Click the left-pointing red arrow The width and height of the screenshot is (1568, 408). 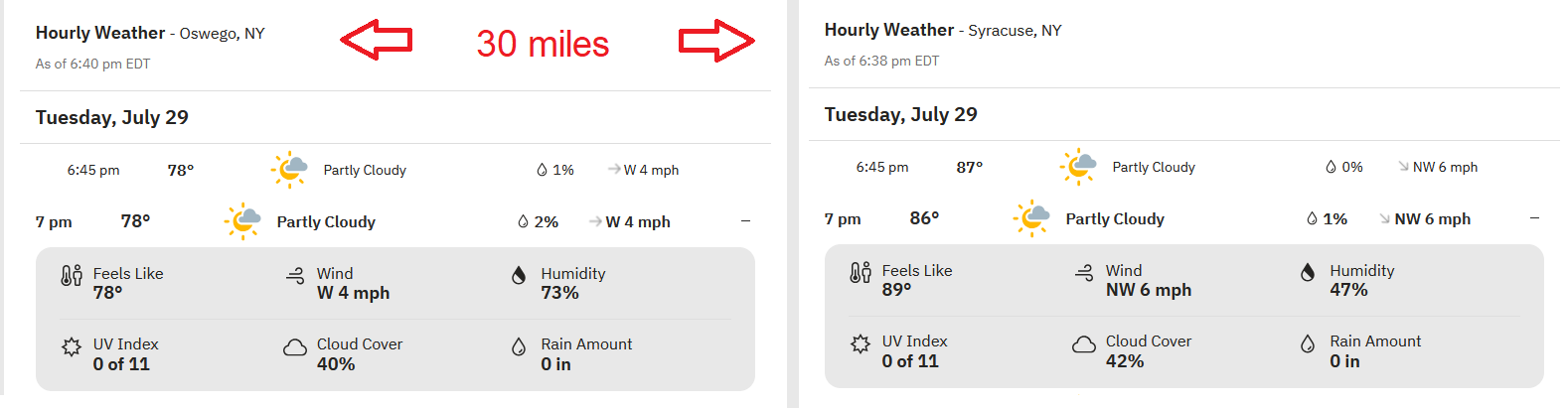click(377, 40)
